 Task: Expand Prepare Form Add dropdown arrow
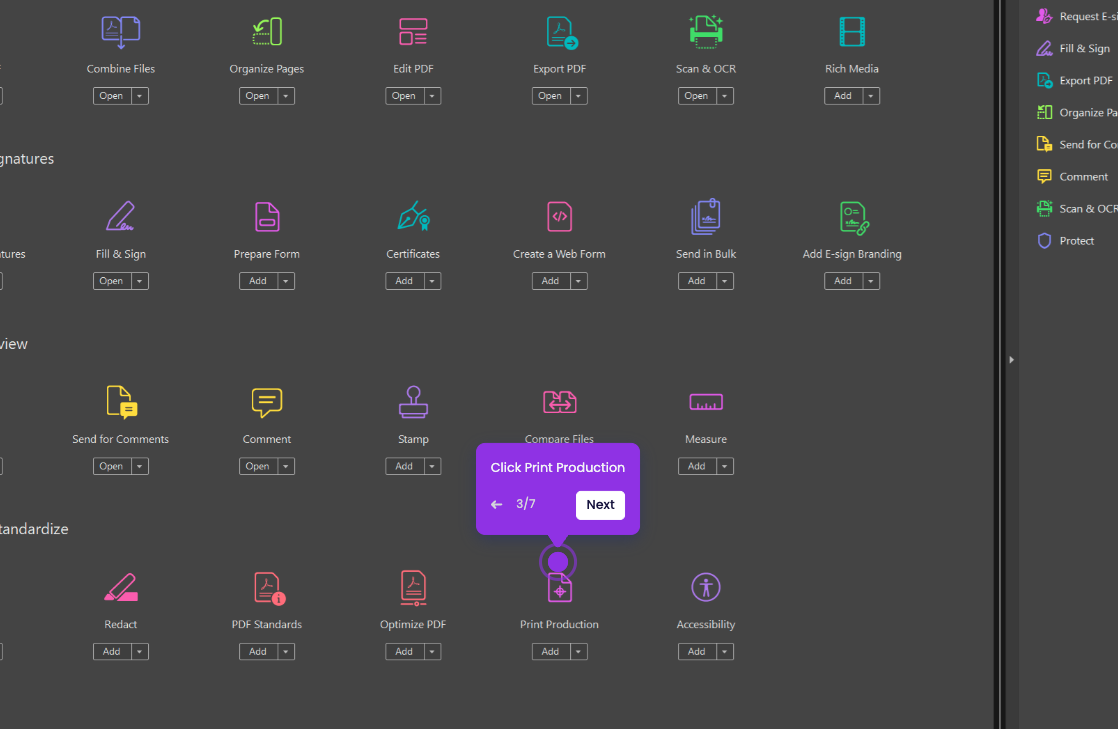click(x=286, y=281)
